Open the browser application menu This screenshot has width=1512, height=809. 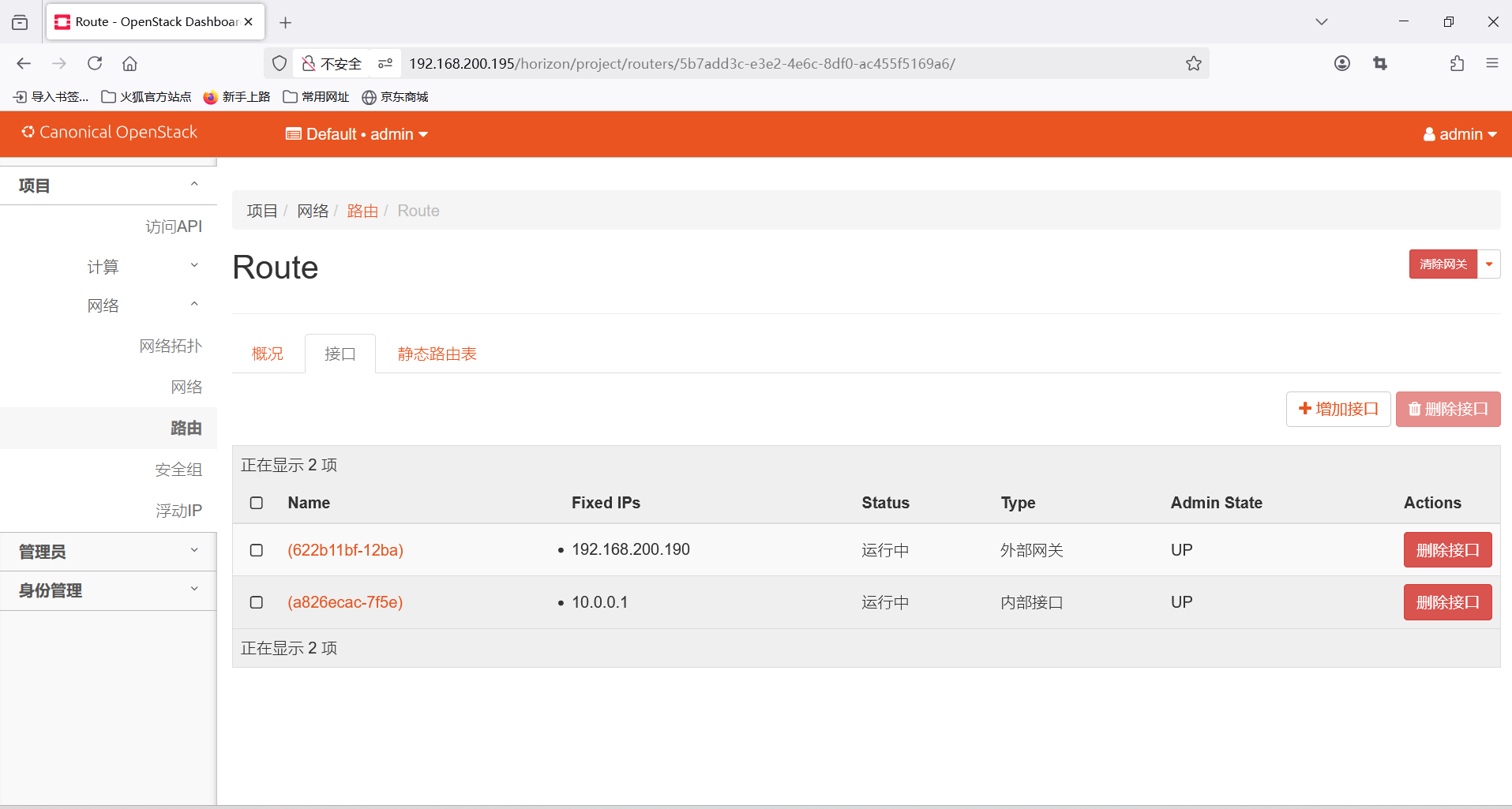coord(1492,63)
